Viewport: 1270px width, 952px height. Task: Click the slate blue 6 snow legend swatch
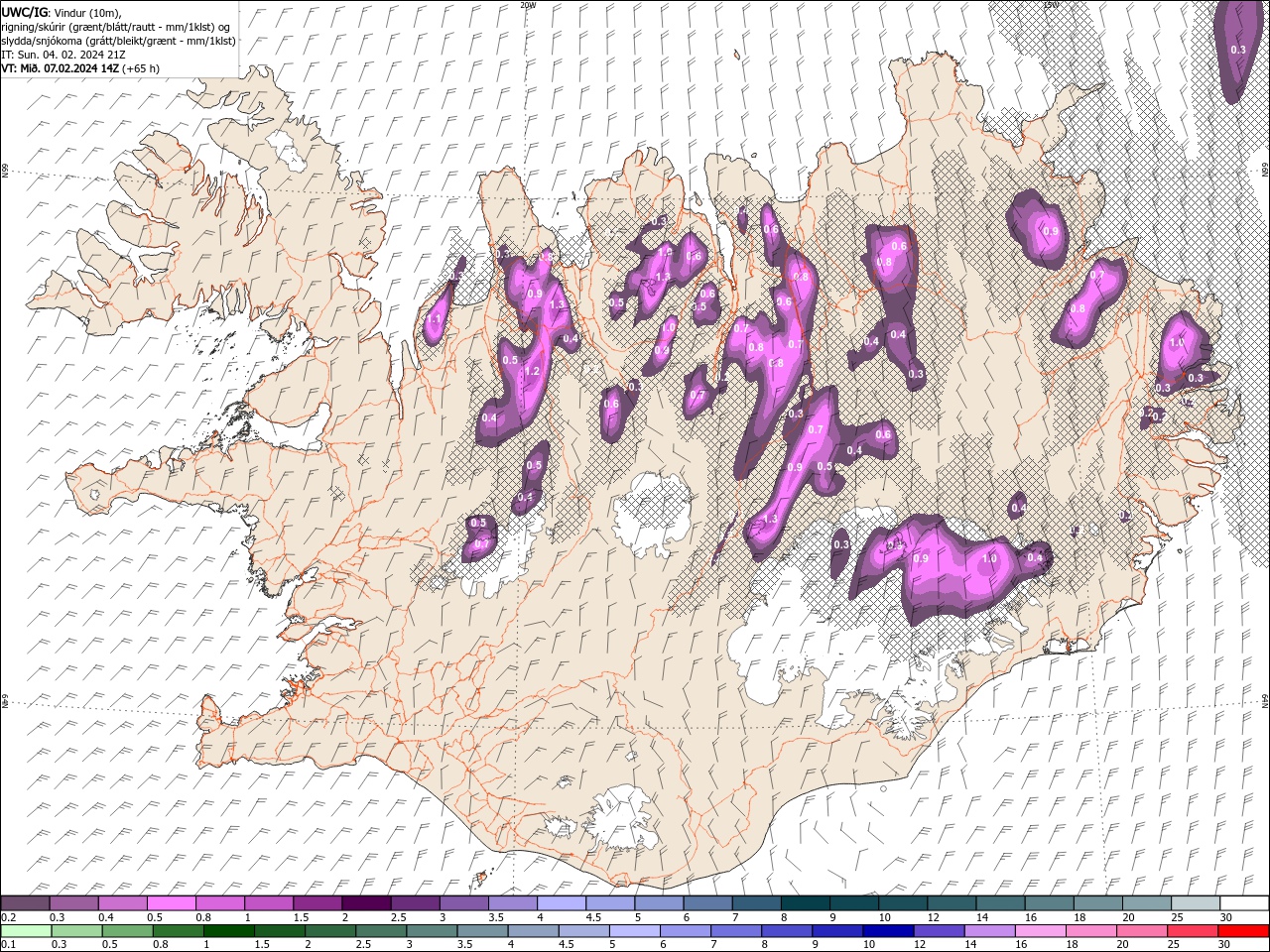coord(707,903)
